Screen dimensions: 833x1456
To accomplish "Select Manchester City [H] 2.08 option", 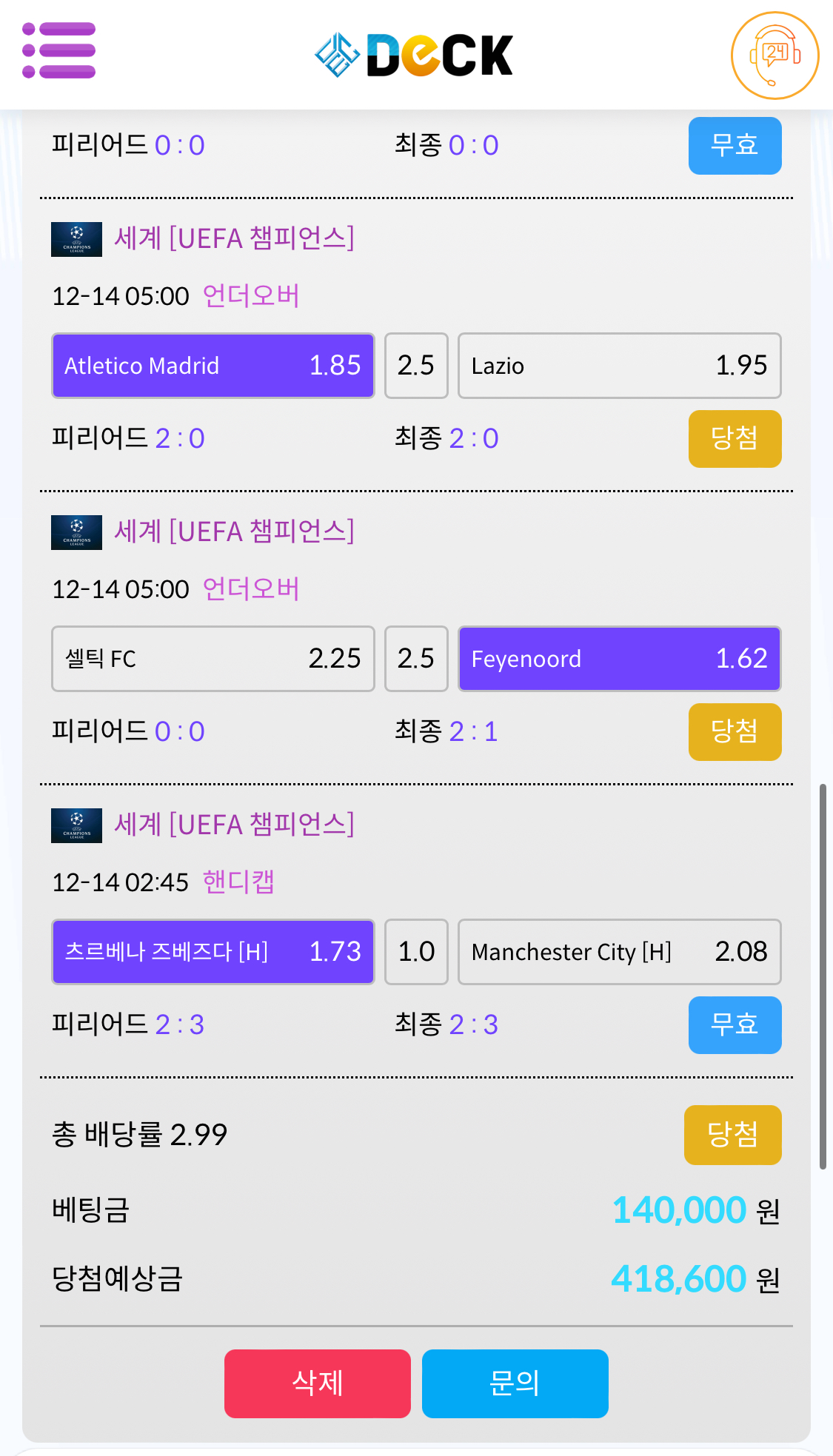I will coord(619,952).
